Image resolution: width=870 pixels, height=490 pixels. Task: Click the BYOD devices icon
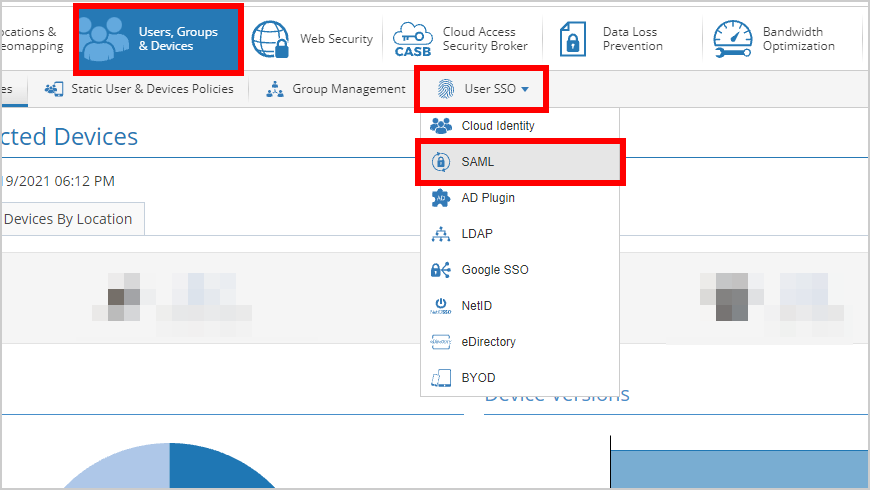click(441, 378)
